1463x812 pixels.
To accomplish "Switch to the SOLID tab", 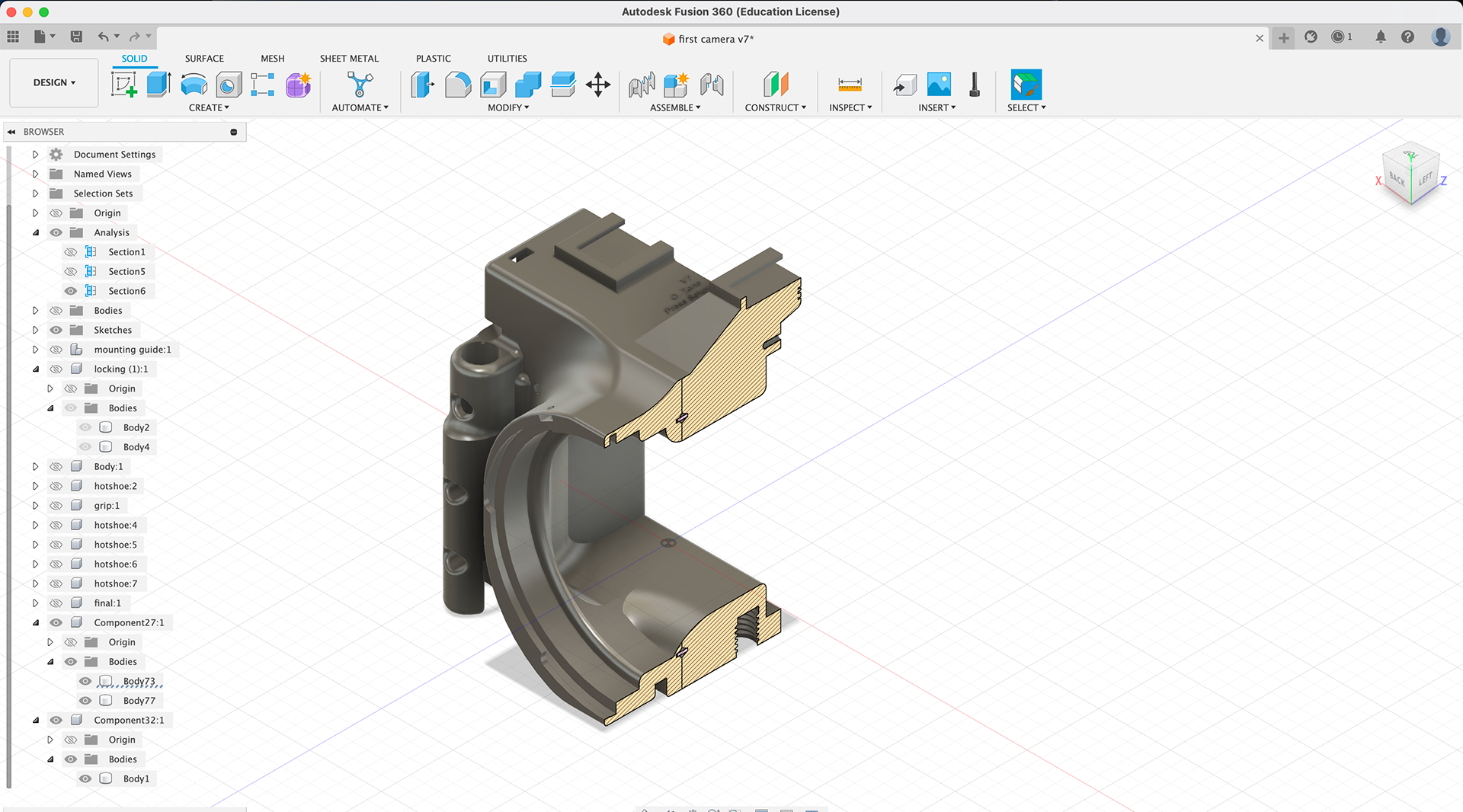I will click(134, 59).
